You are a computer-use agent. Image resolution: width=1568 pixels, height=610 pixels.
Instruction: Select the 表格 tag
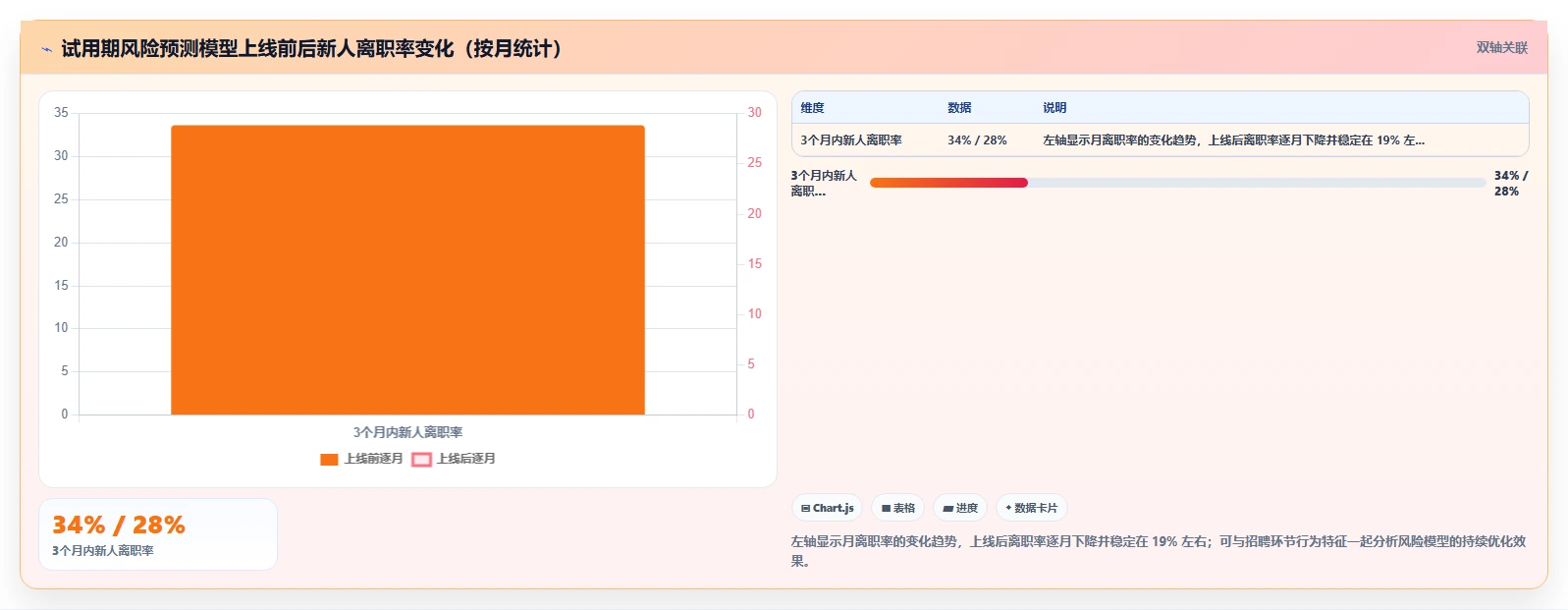[897, 508]
